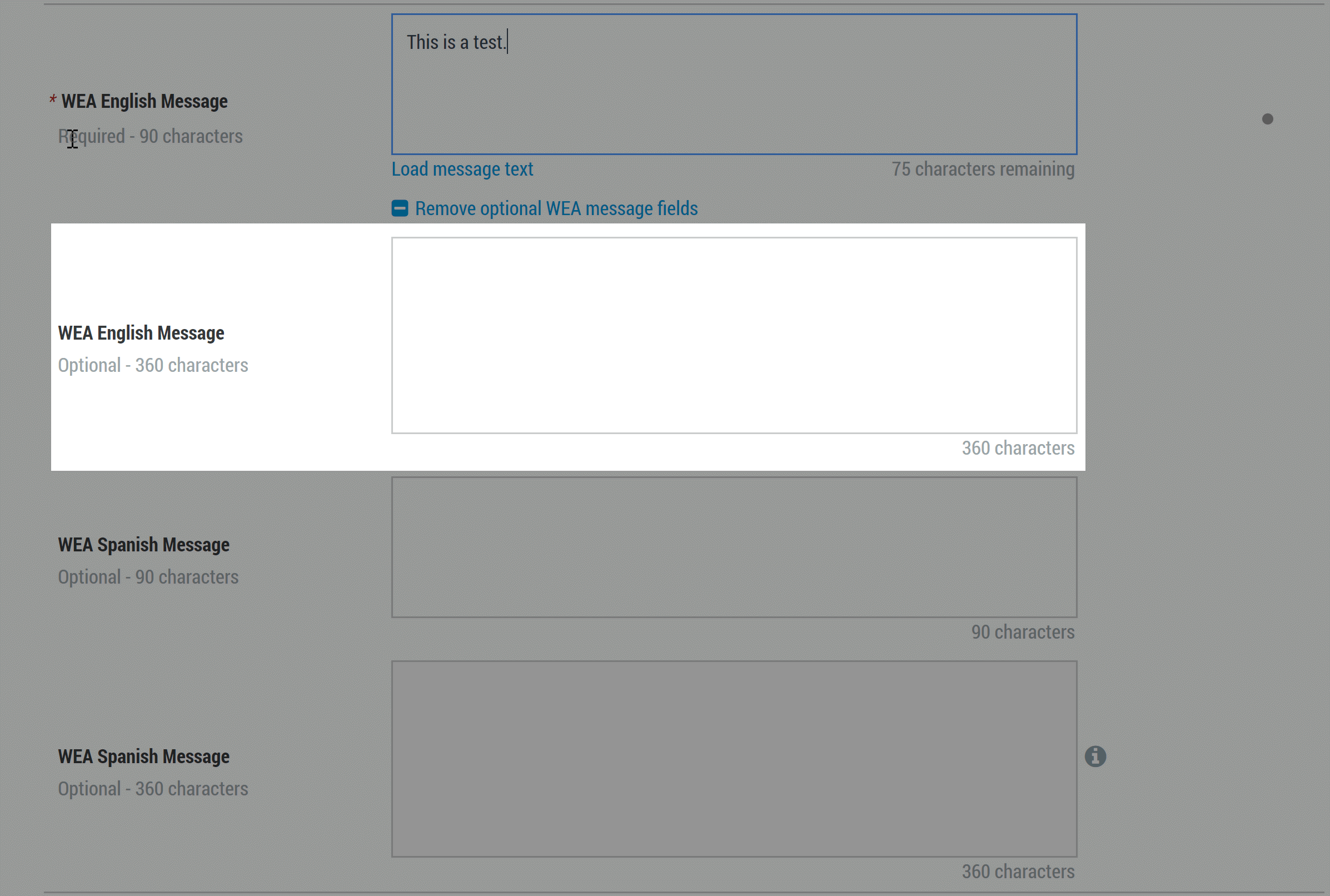Click Remove optional WEA message fields

tap(555, 208)
